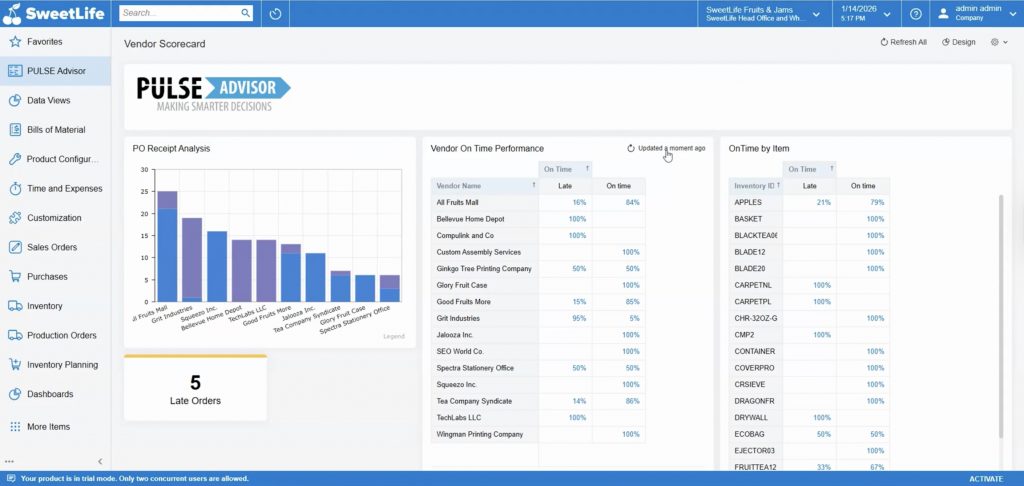
Task: Select Sales Orders in the sidebar
Action: (x=51, y=247)
